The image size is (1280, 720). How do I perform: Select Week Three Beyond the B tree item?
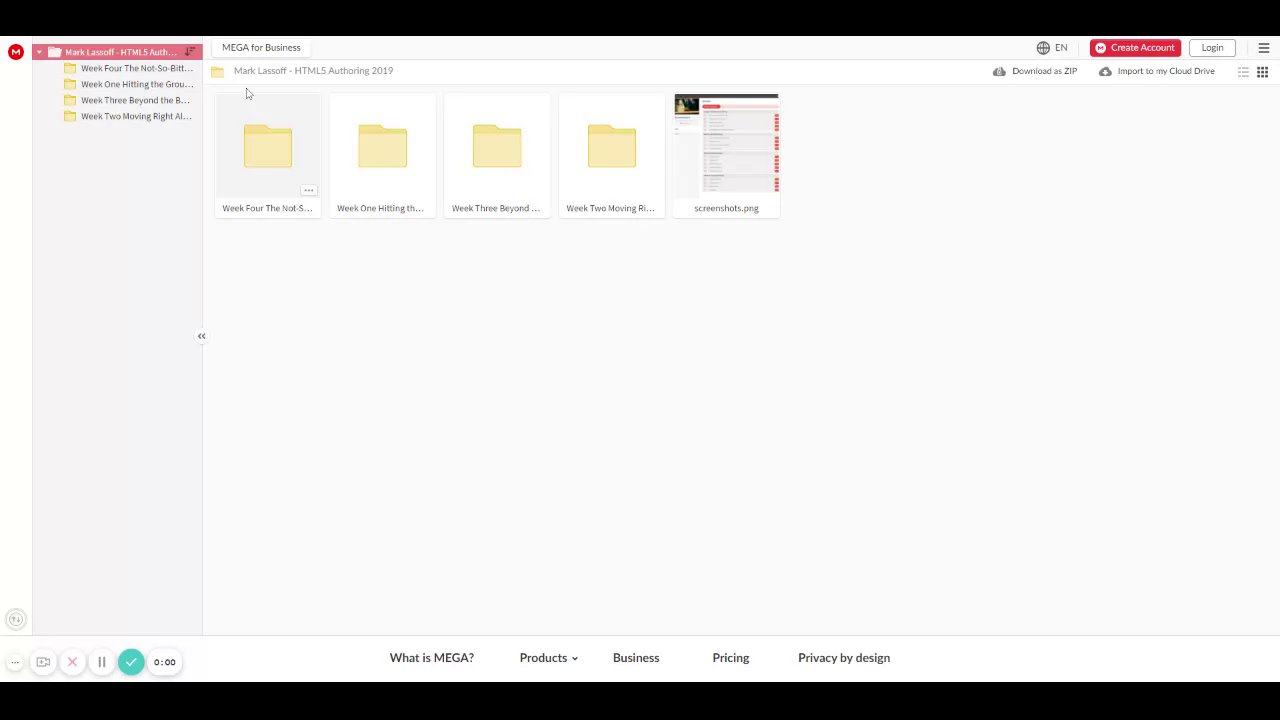point(126,100)
